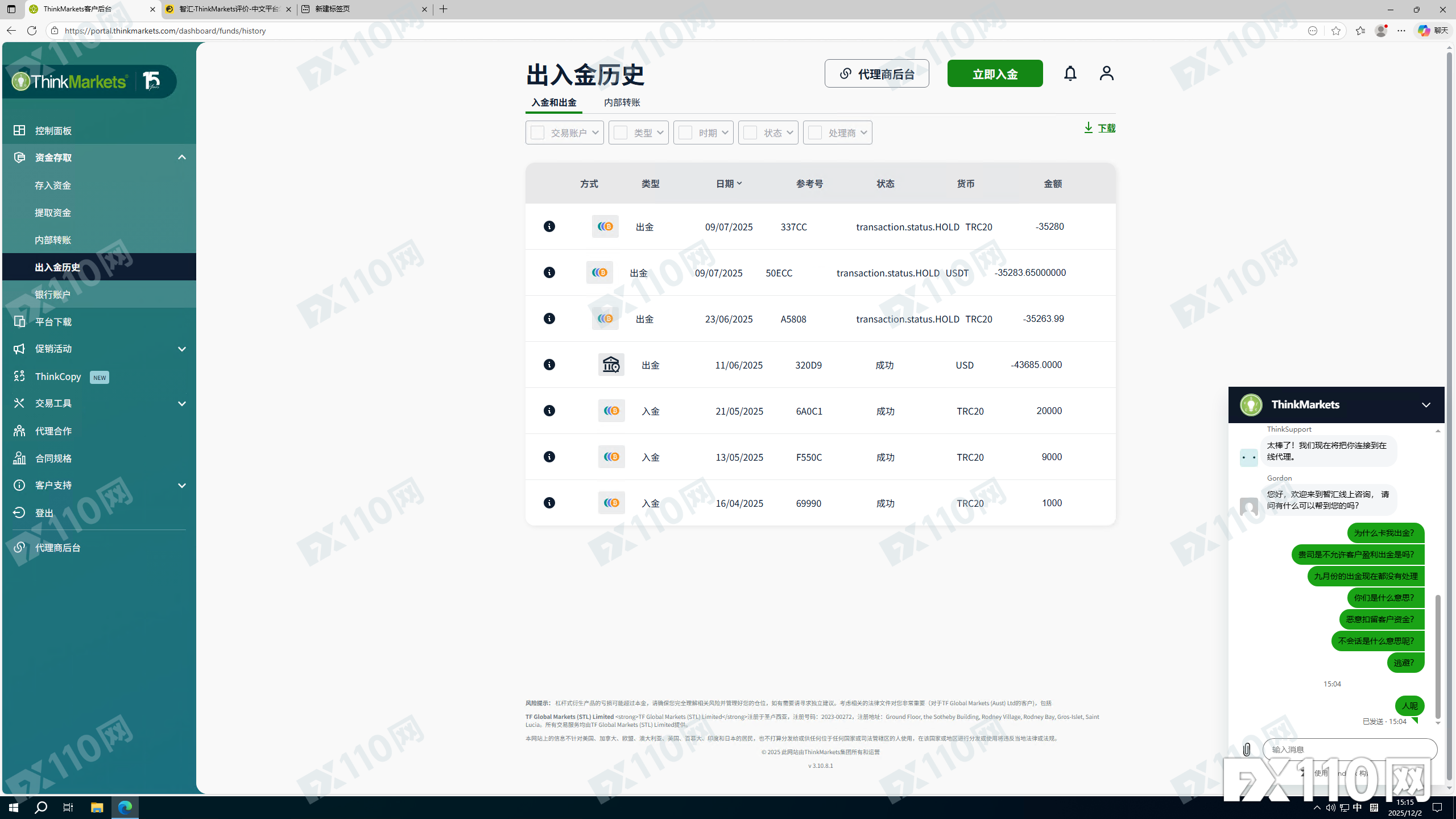The width and height of the screenshot is (1456, 819).
Task: Open notifications via the bell icon
Action: (1070, 73)
